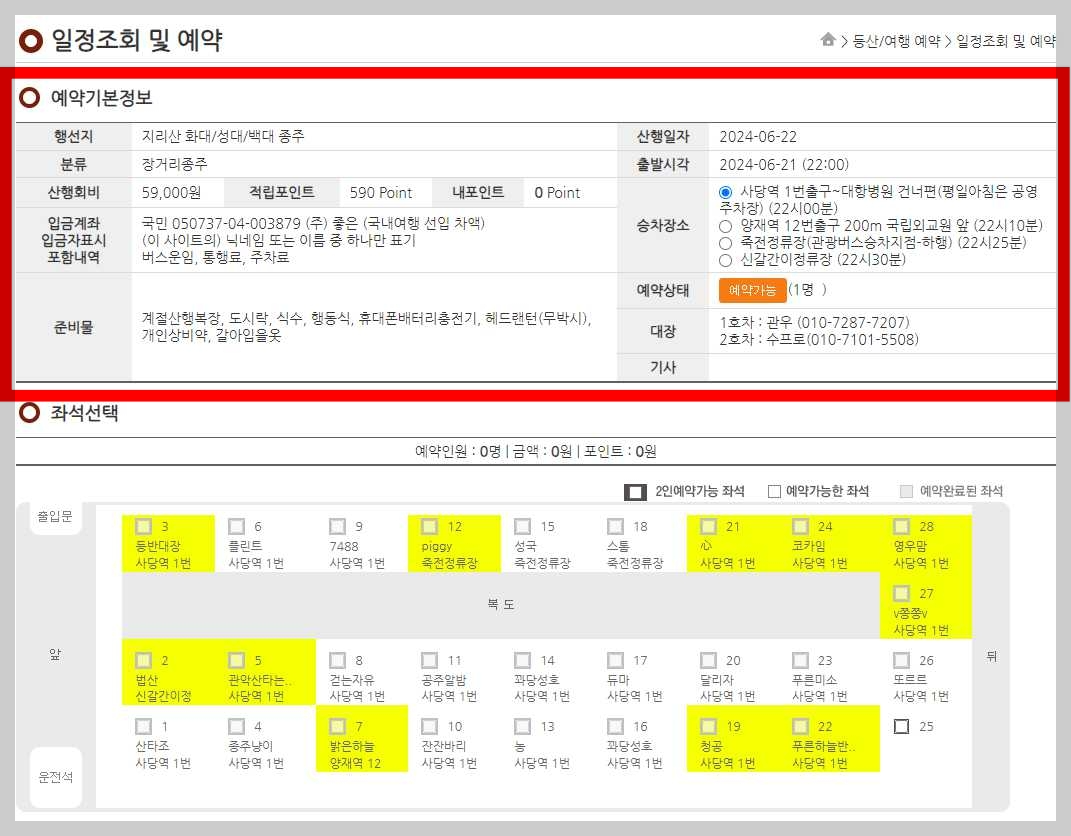
Task: Check seat 19 청공 checkbox
Action: (708, 726)
